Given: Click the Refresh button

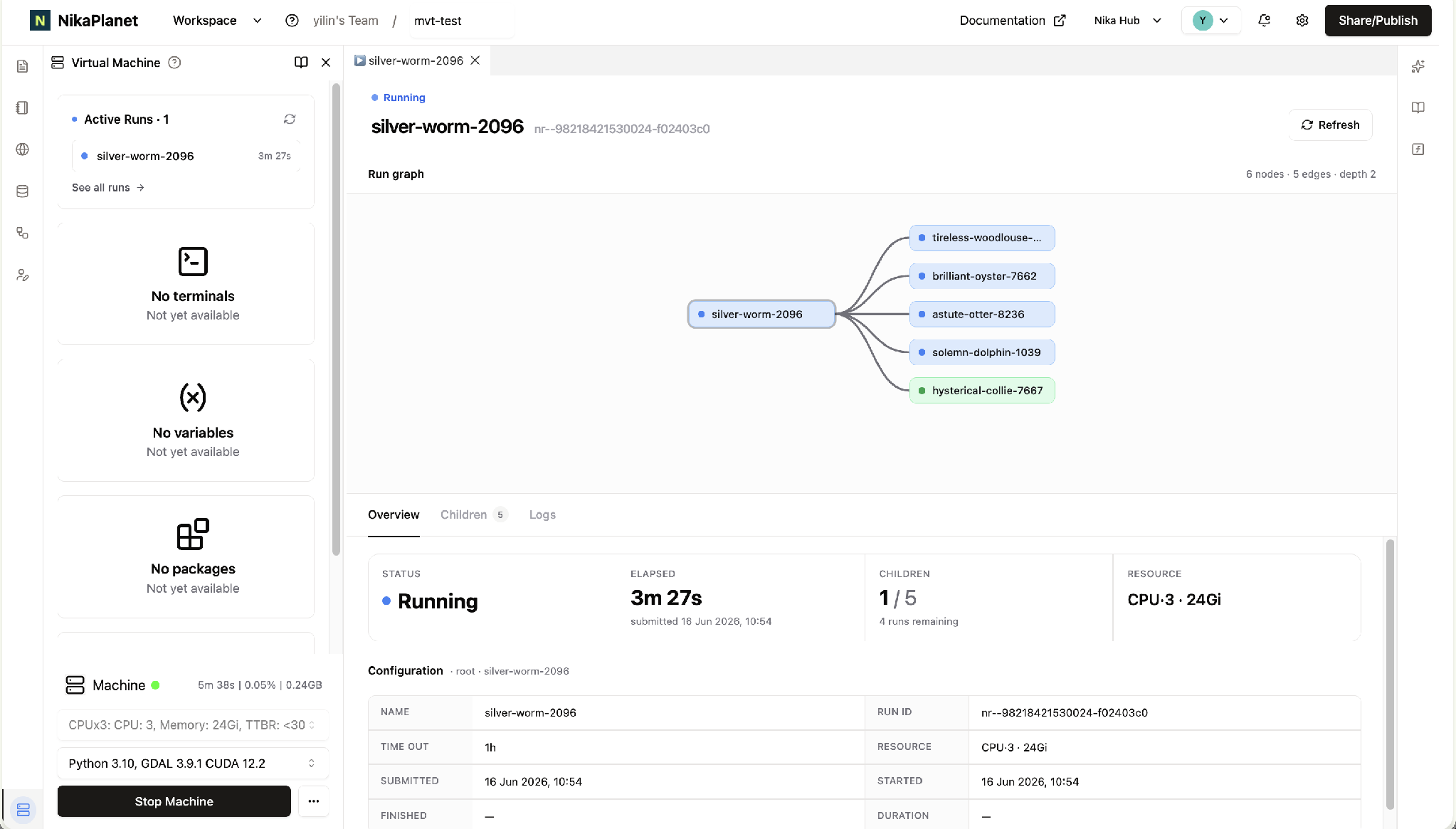Looking at the screenshot, I should click(x=1330, y=125).
